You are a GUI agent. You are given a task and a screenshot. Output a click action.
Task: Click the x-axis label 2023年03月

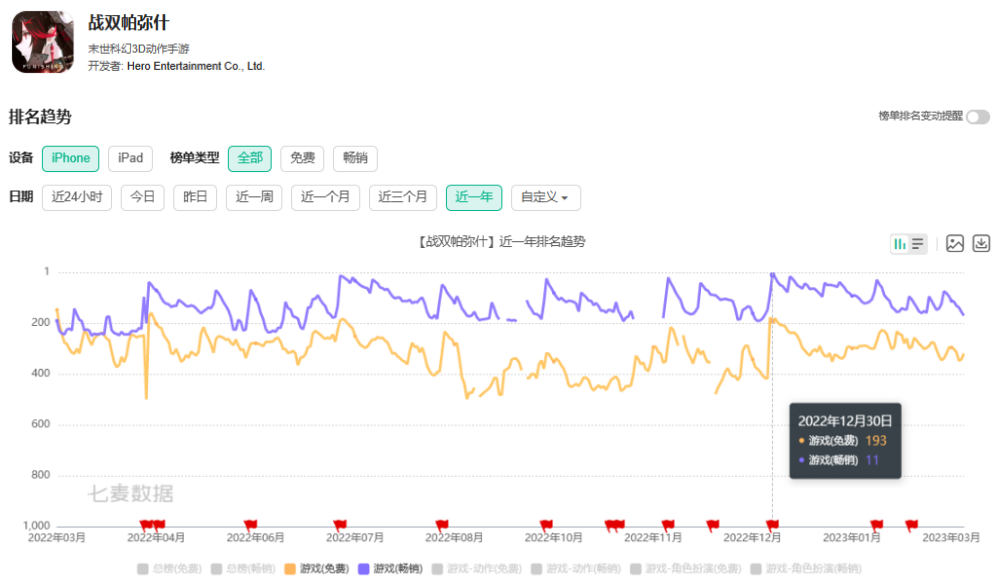(x=951, y=538)
